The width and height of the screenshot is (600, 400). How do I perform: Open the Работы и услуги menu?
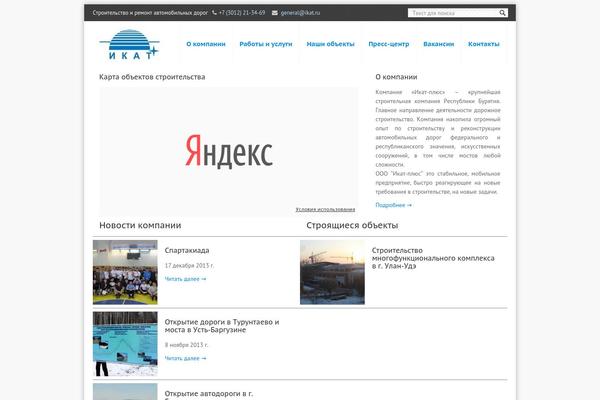pyautogui.click(x=266, y=44)
